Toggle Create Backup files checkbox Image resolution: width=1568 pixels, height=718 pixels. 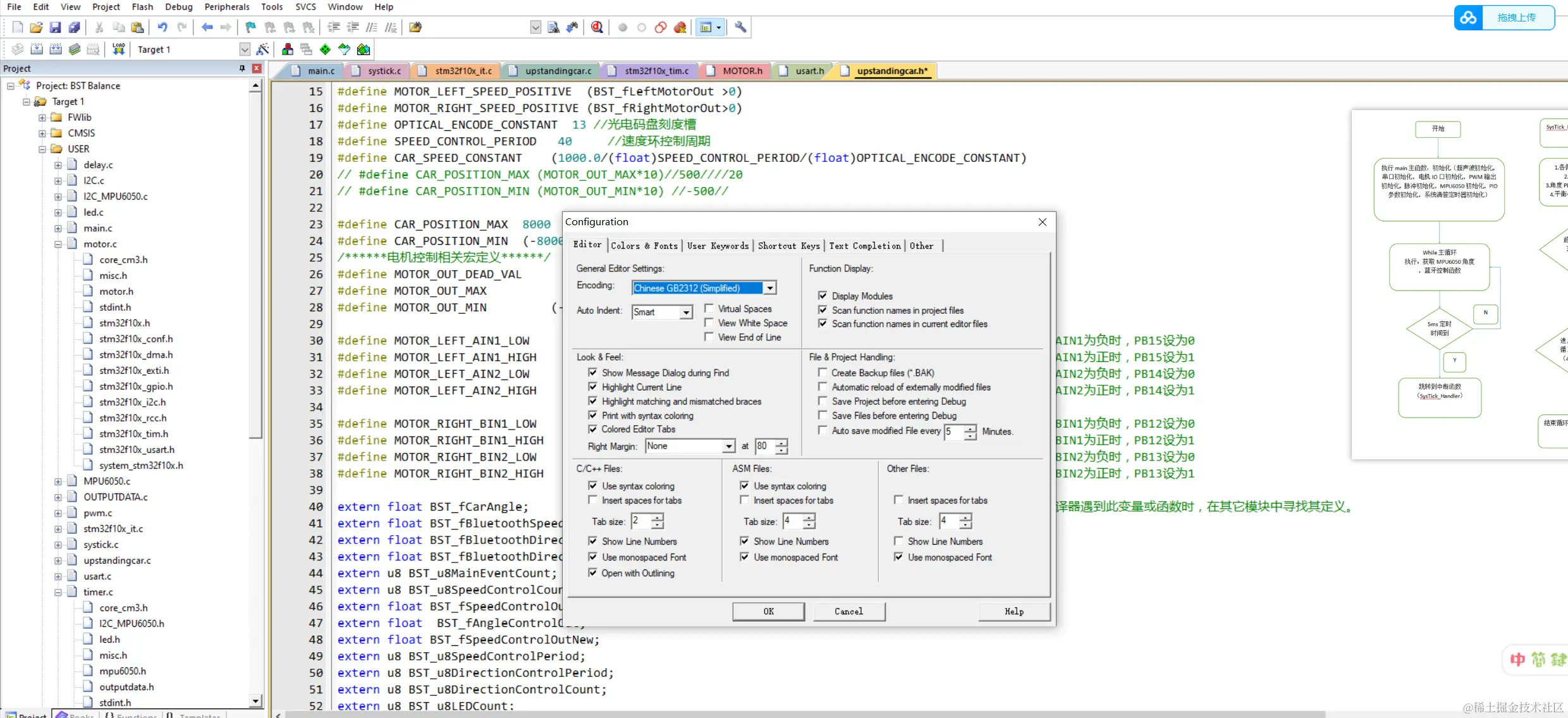point(823,373)
